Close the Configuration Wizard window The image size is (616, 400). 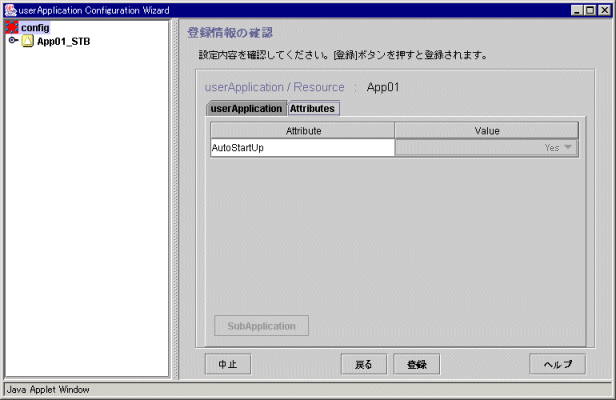pyautogui.click(x=604, y=10)
